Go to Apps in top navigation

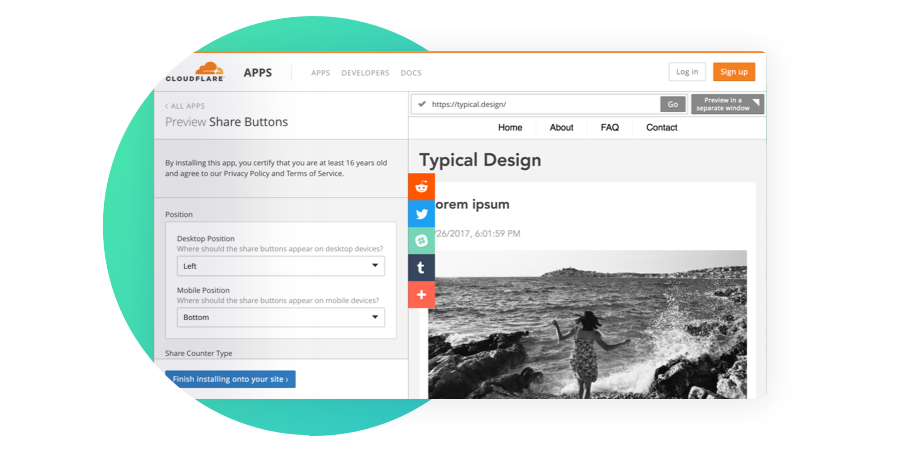tap(320, 73)
